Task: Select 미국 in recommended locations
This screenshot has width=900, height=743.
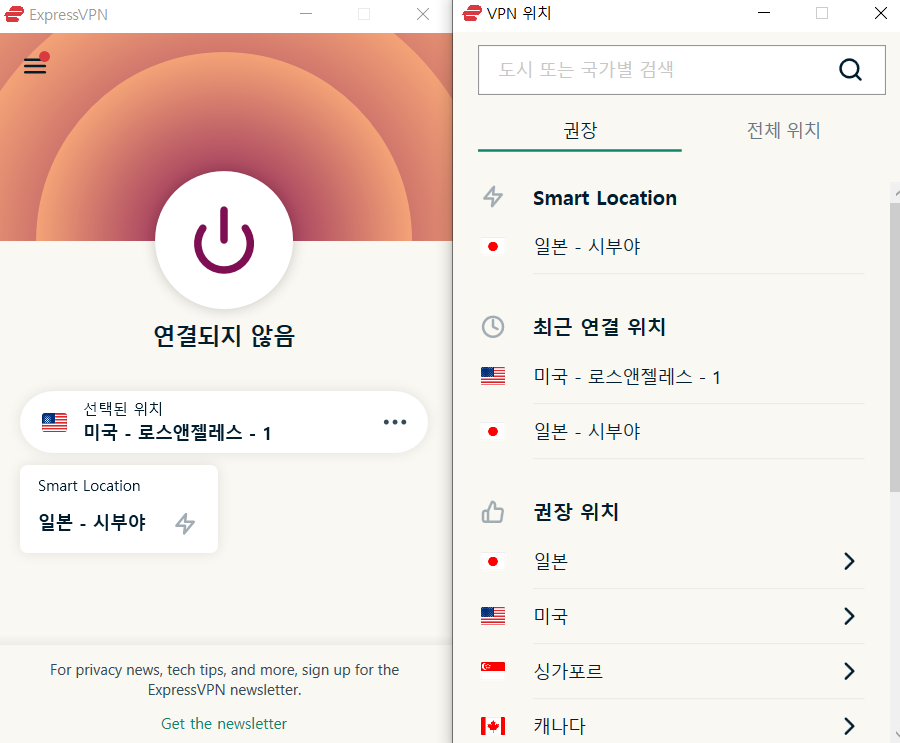Action: pyautogui.click(x=672, y=616)
